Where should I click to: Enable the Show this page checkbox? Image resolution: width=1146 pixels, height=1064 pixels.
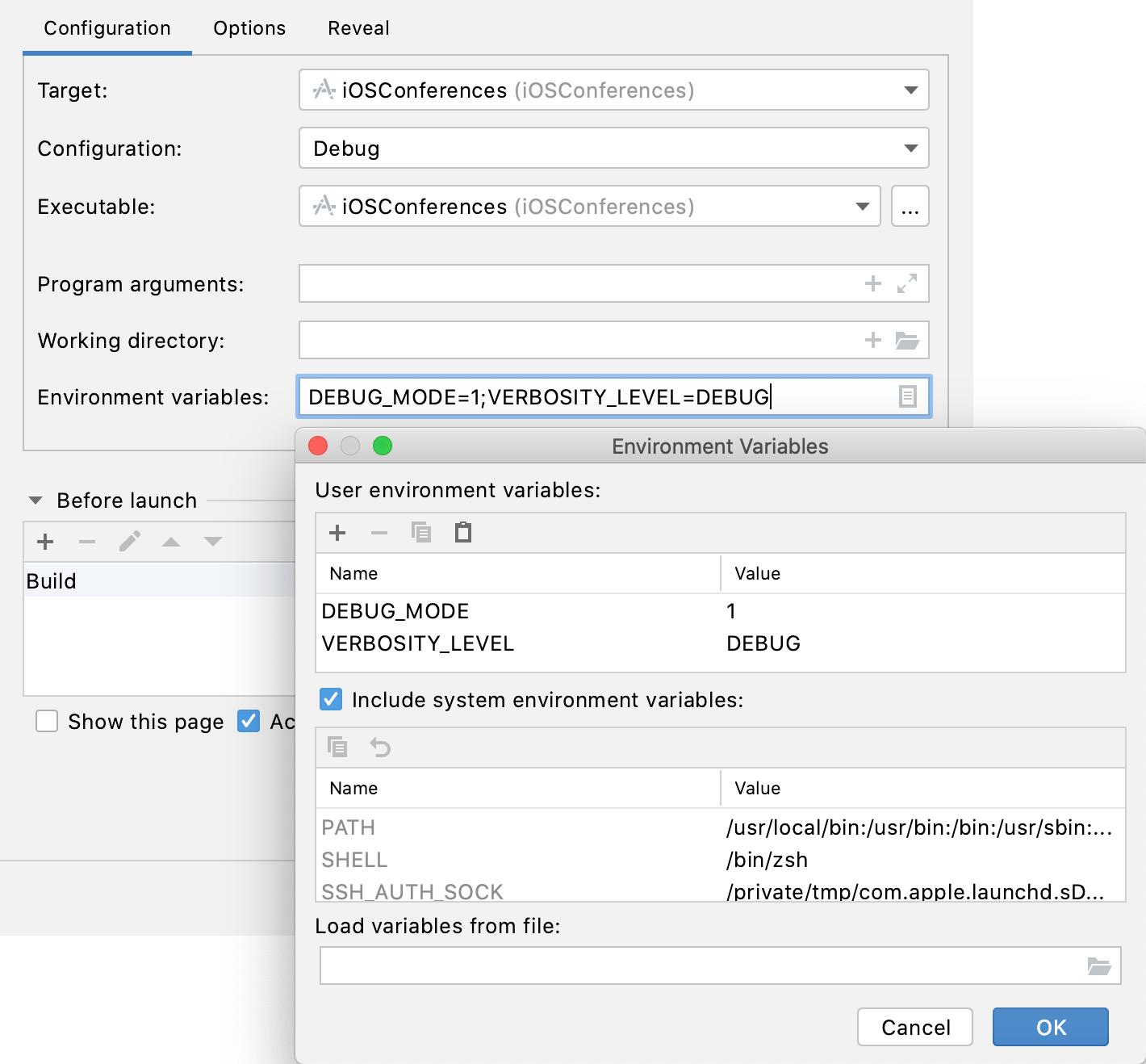[47, 721]
